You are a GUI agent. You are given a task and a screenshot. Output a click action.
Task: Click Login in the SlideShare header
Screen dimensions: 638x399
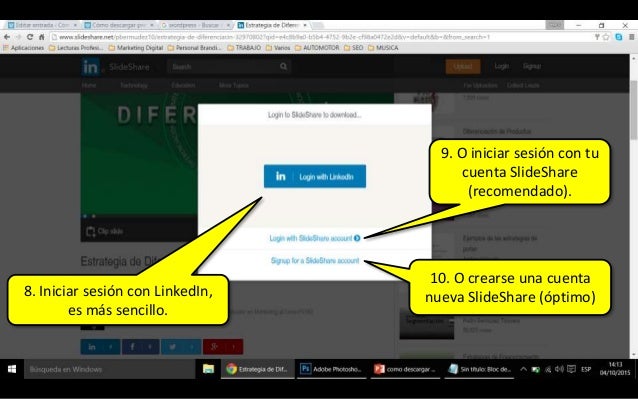point(501,66)
